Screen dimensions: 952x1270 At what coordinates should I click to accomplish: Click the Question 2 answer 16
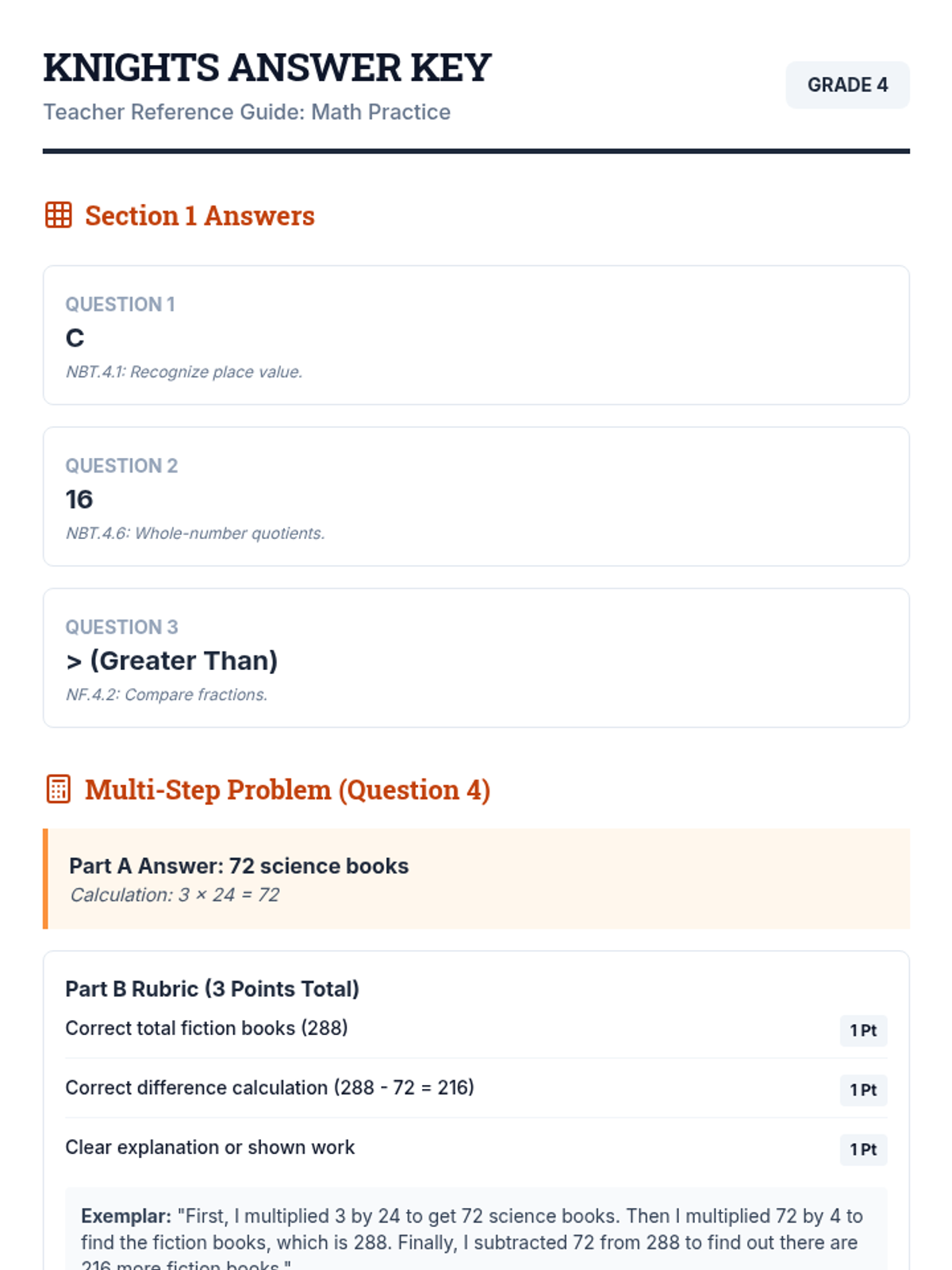point(79,499)
